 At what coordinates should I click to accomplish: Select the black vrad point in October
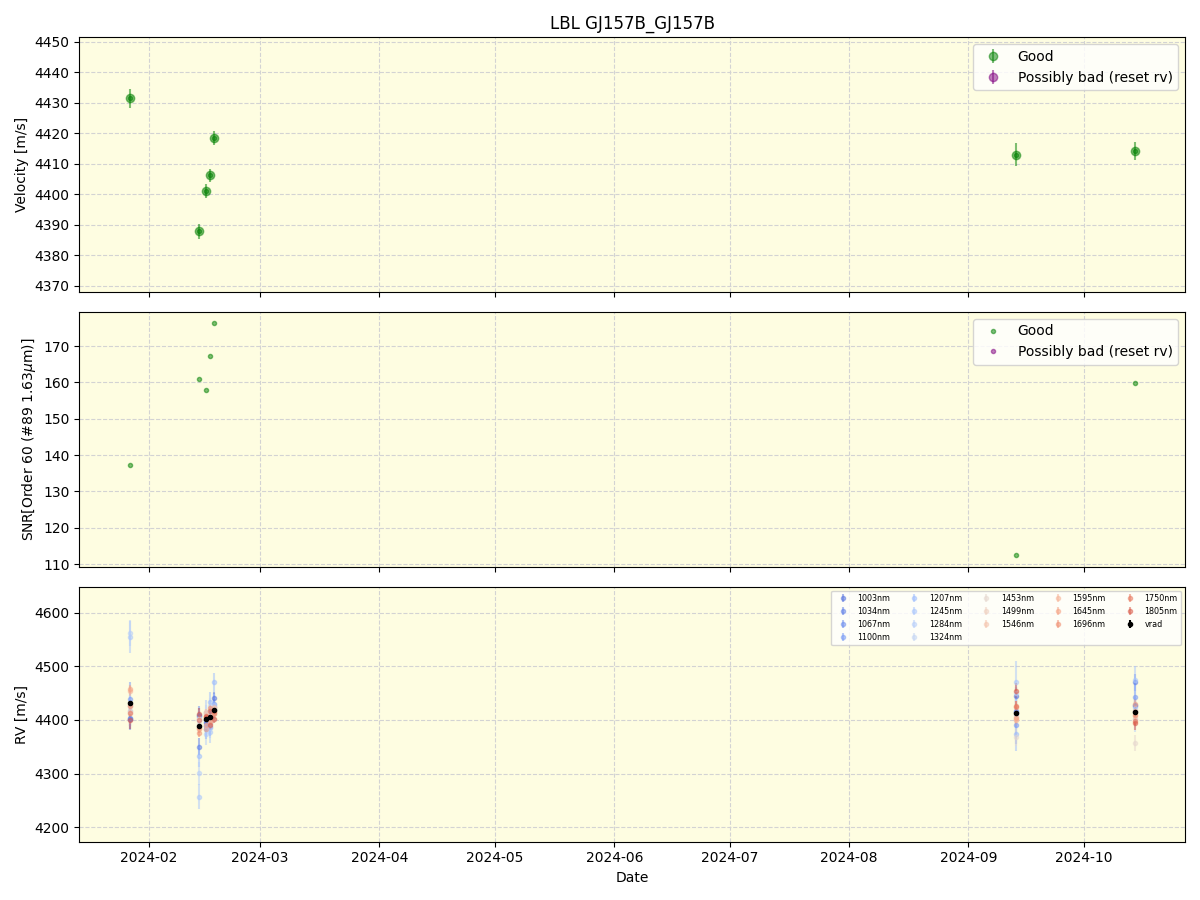pyautogui.click(x=1135, y=712)
